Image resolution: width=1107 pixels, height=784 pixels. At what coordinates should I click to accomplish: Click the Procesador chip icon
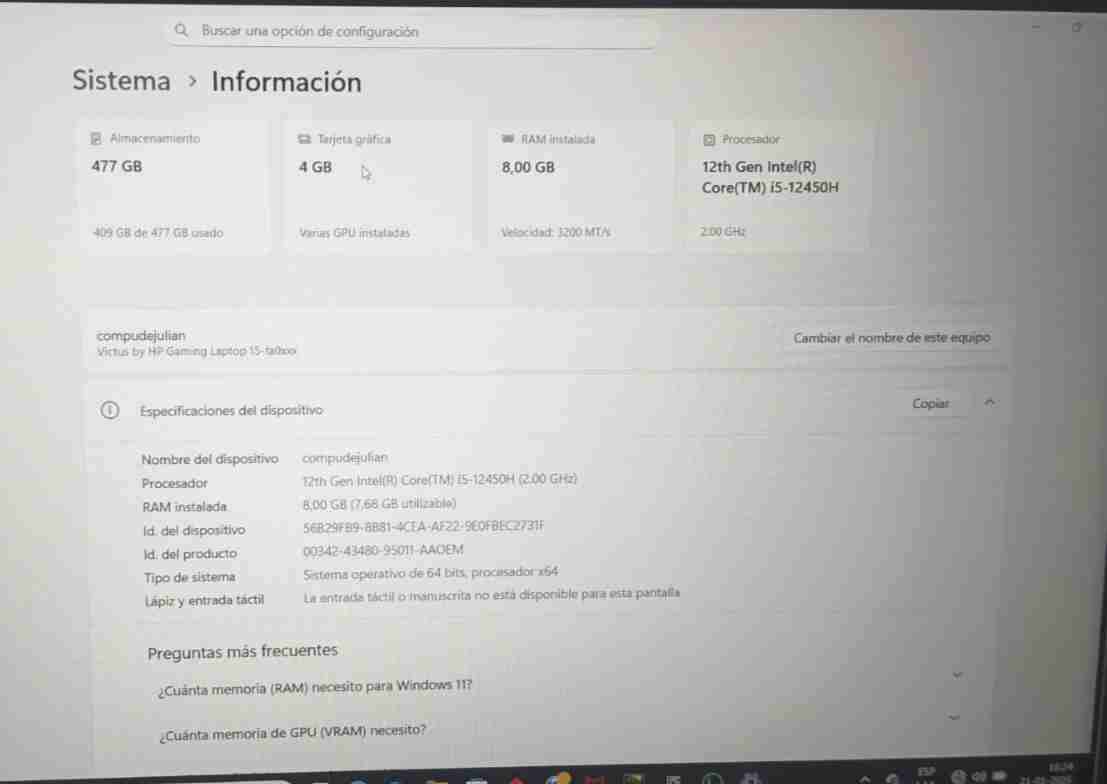(x=709, y=140)
